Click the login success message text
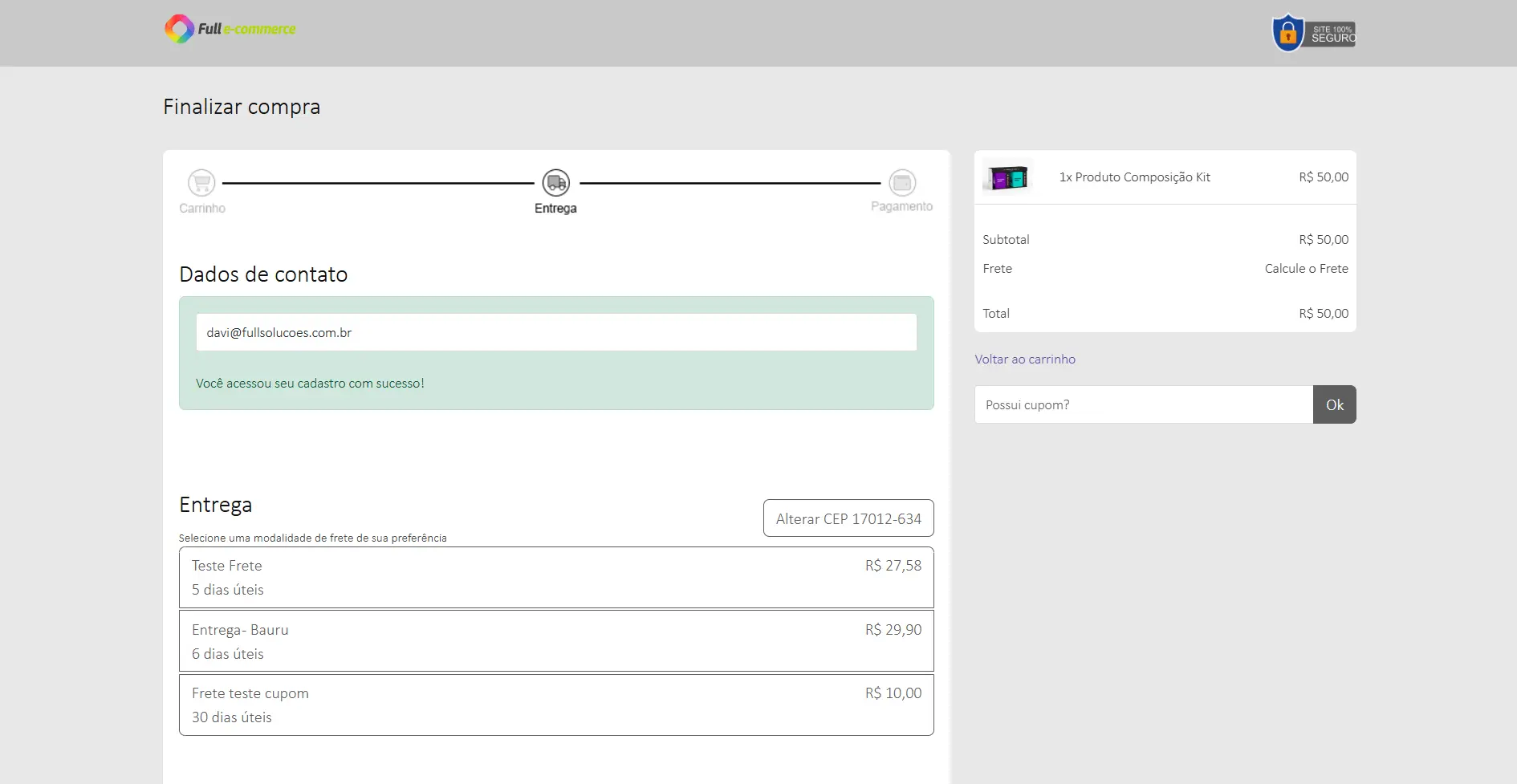 pos(310,384)
